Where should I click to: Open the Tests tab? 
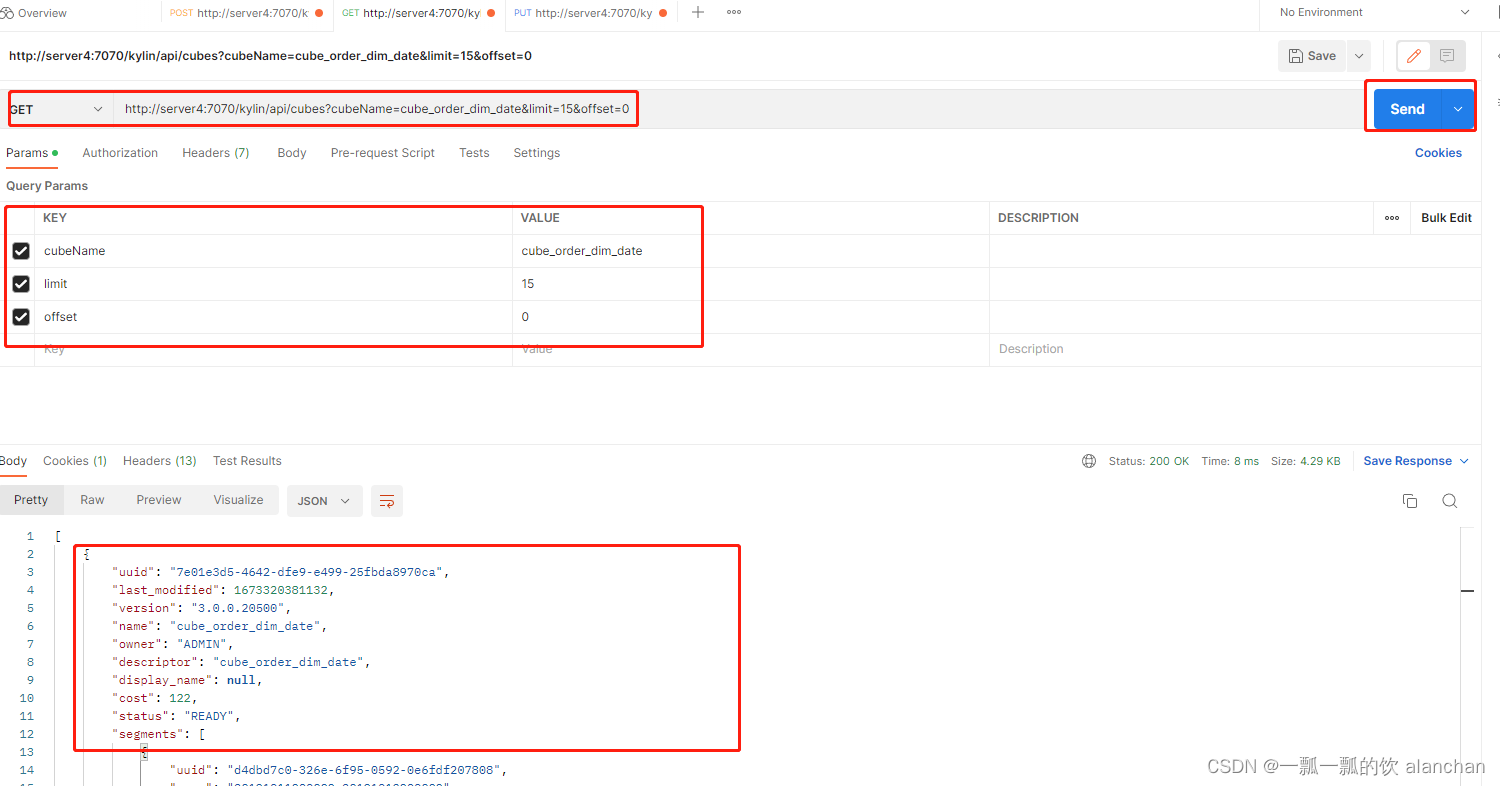click(474, 153)
